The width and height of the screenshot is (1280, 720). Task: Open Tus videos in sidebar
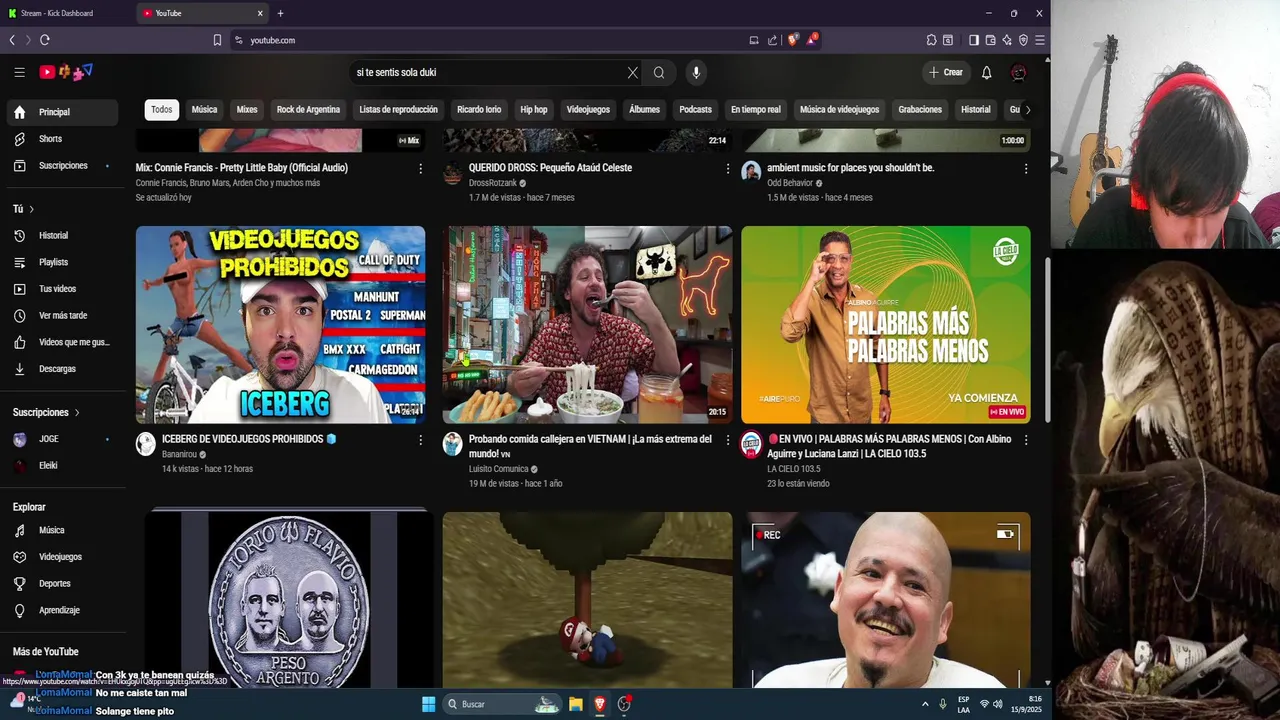coord(62,289)
